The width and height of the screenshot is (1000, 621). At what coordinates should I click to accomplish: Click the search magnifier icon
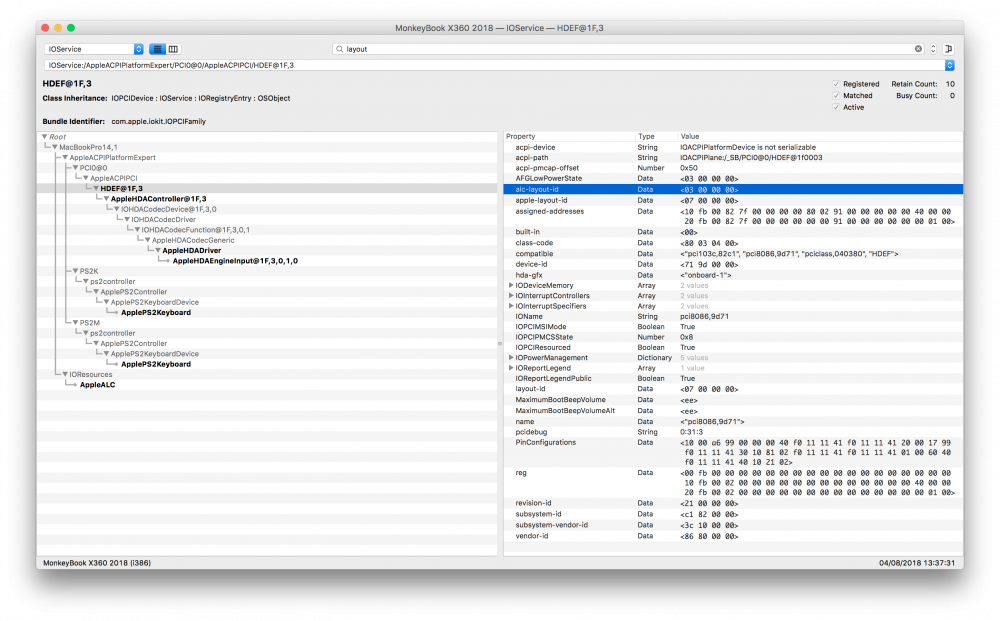coord(339,49)
